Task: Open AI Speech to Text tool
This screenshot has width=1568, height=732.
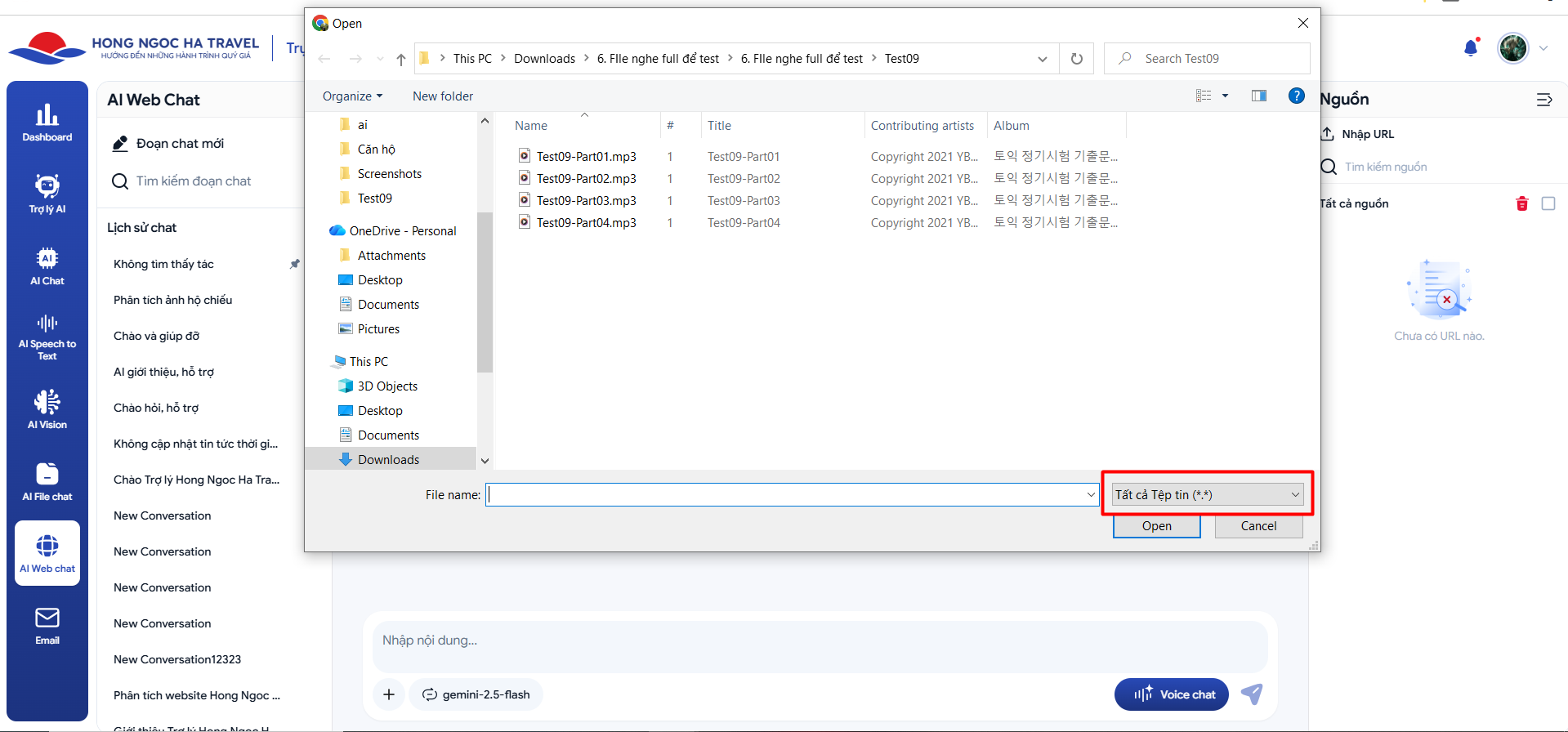Action: pyautogui.click(x=47, y=337)
